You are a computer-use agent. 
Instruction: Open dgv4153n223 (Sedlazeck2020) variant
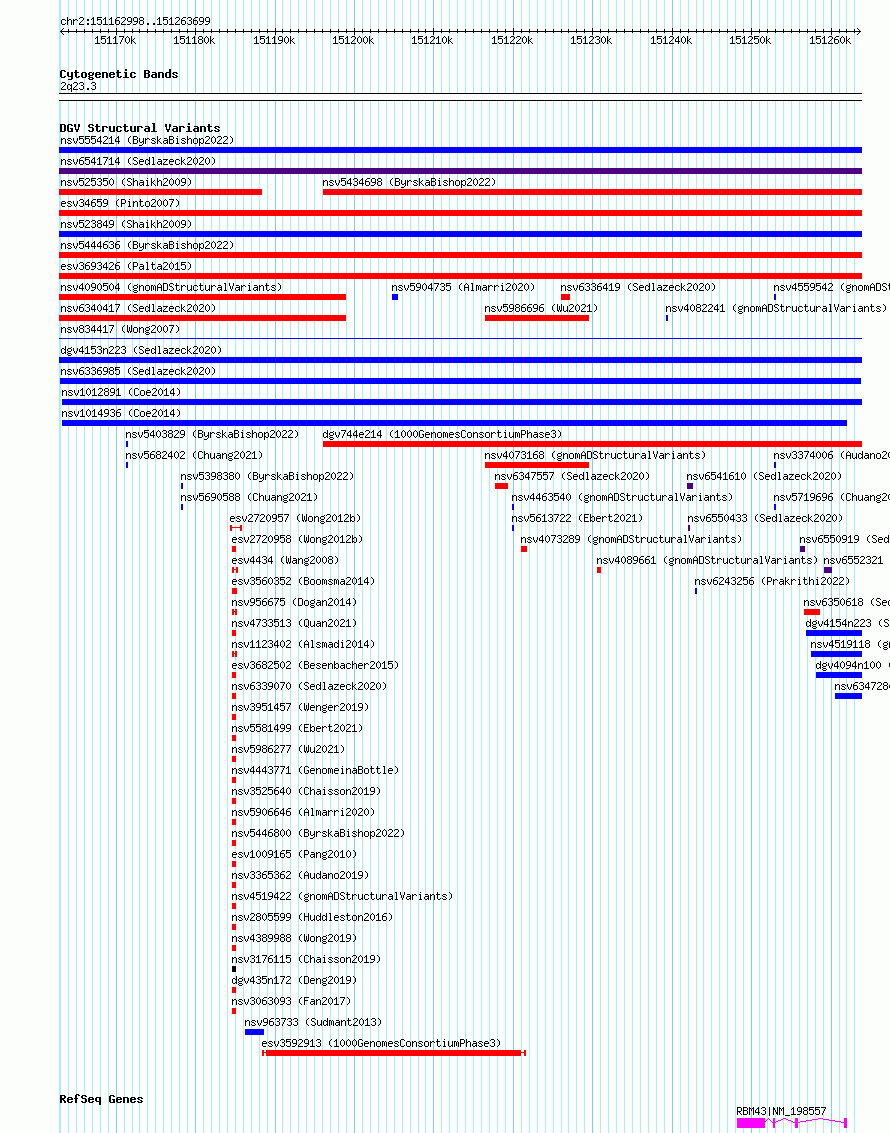[x=141, y=350]
